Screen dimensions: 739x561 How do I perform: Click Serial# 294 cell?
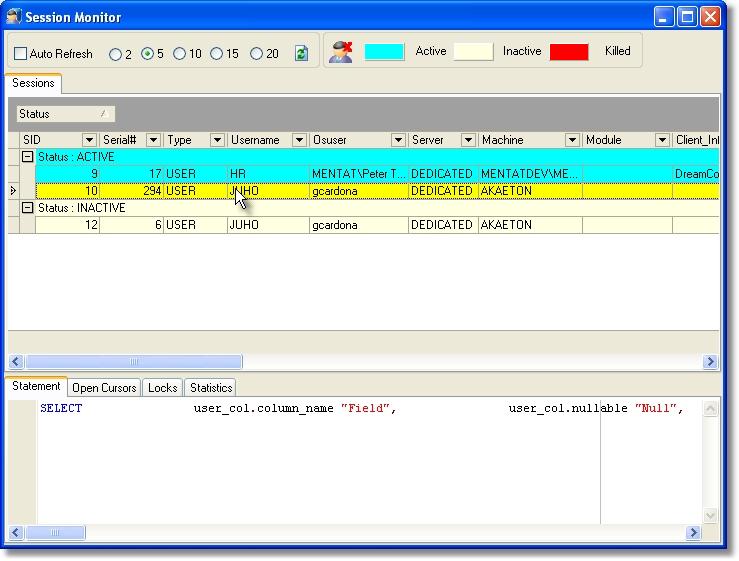point(131,191)
